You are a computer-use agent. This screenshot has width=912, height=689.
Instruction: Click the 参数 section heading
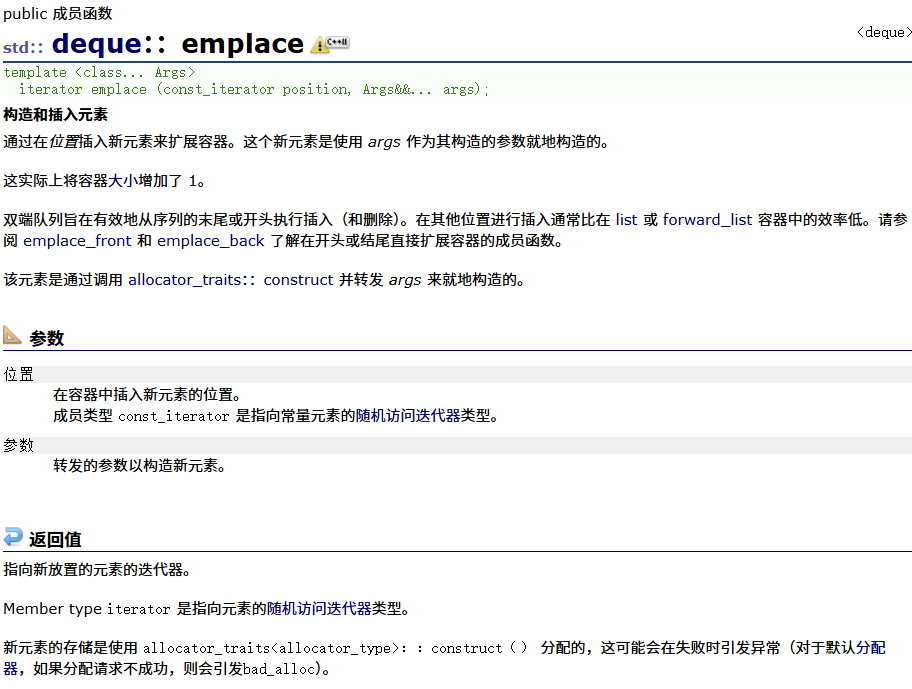click(x=47, y=338)
